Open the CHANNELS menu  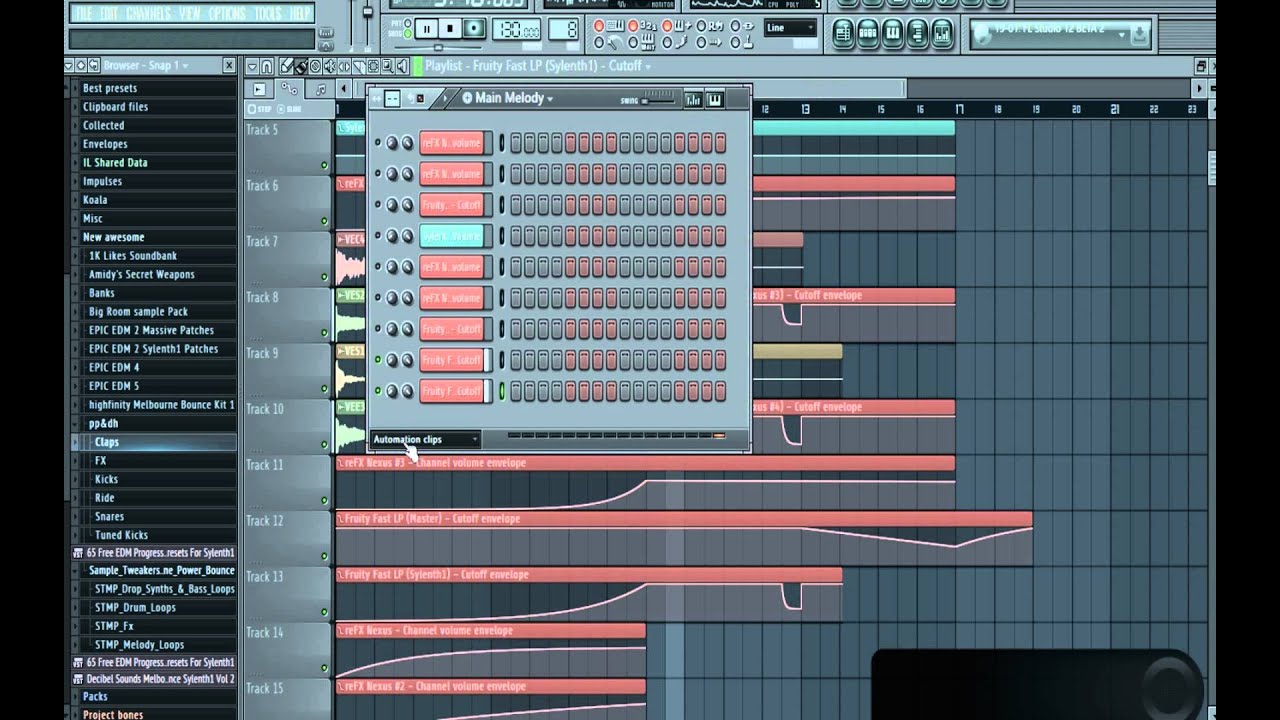coord(147,13)
